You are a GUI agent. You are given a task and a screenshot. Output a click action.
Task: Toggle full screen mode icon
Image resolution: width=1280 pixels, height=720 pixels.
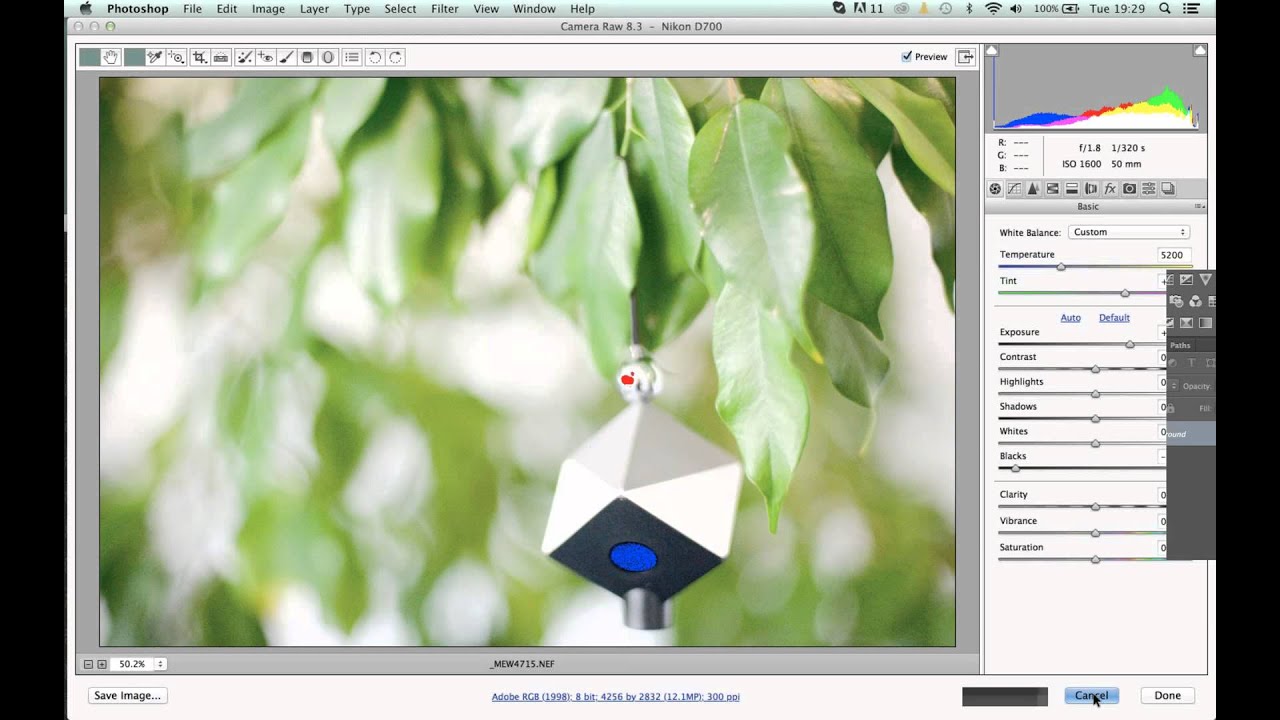(x=966, y=57)
